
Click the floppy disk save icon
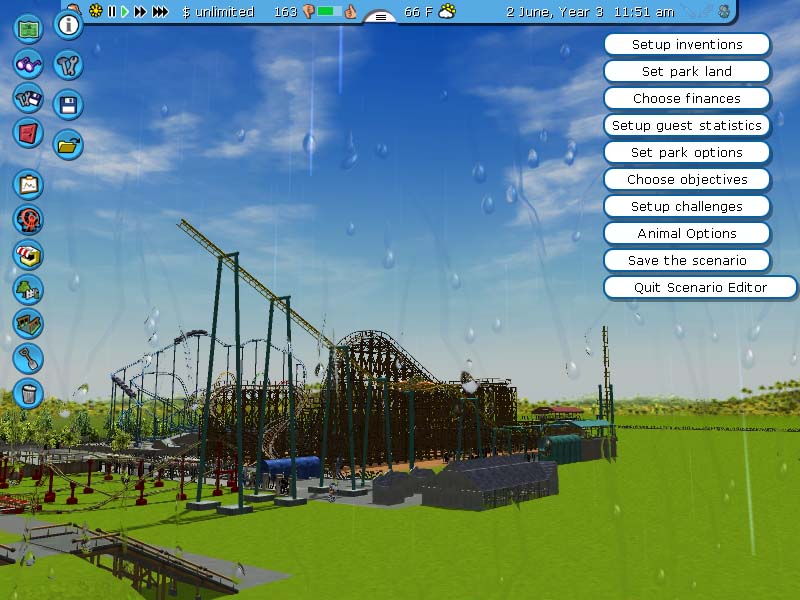click(68, 105)
